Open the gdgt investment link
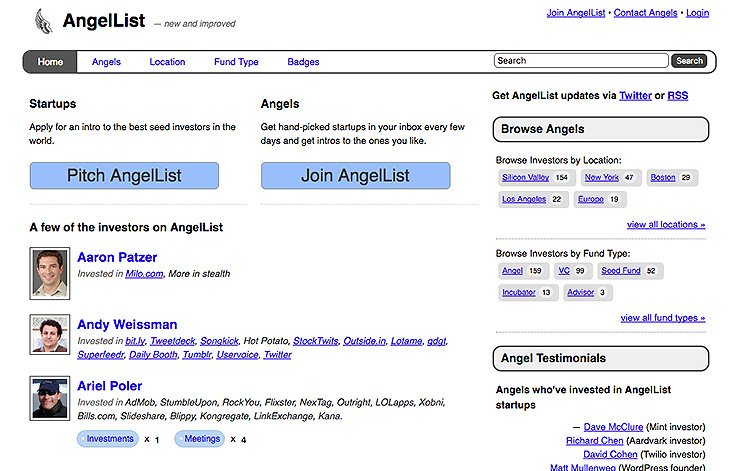 (x=437, y=341)
